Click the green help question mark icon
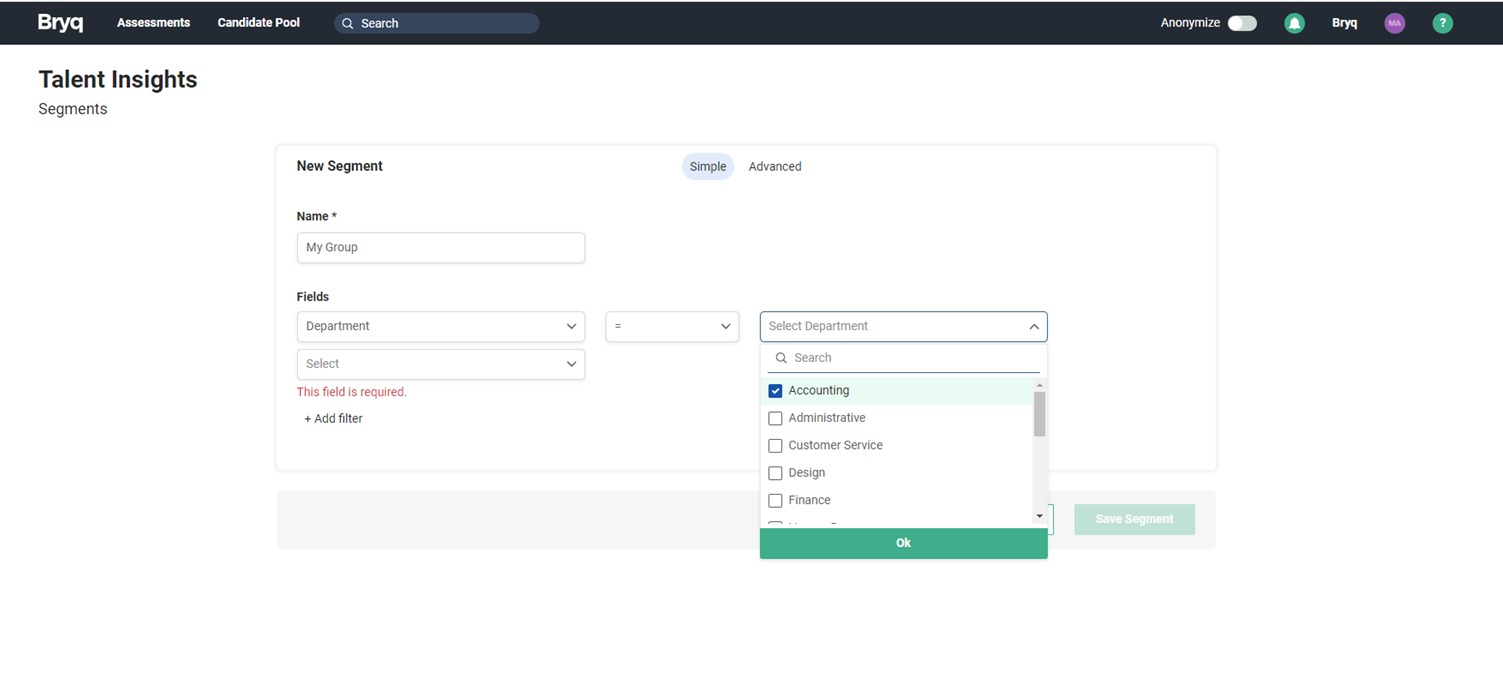 [1442, 23]
